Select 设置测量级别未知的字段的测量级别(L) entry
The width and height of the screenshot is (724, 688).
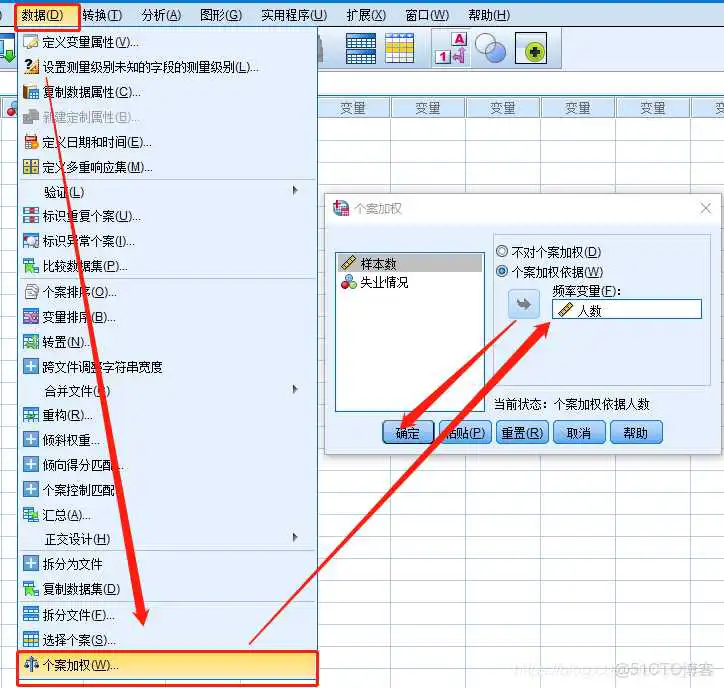[x=168, y=67]
